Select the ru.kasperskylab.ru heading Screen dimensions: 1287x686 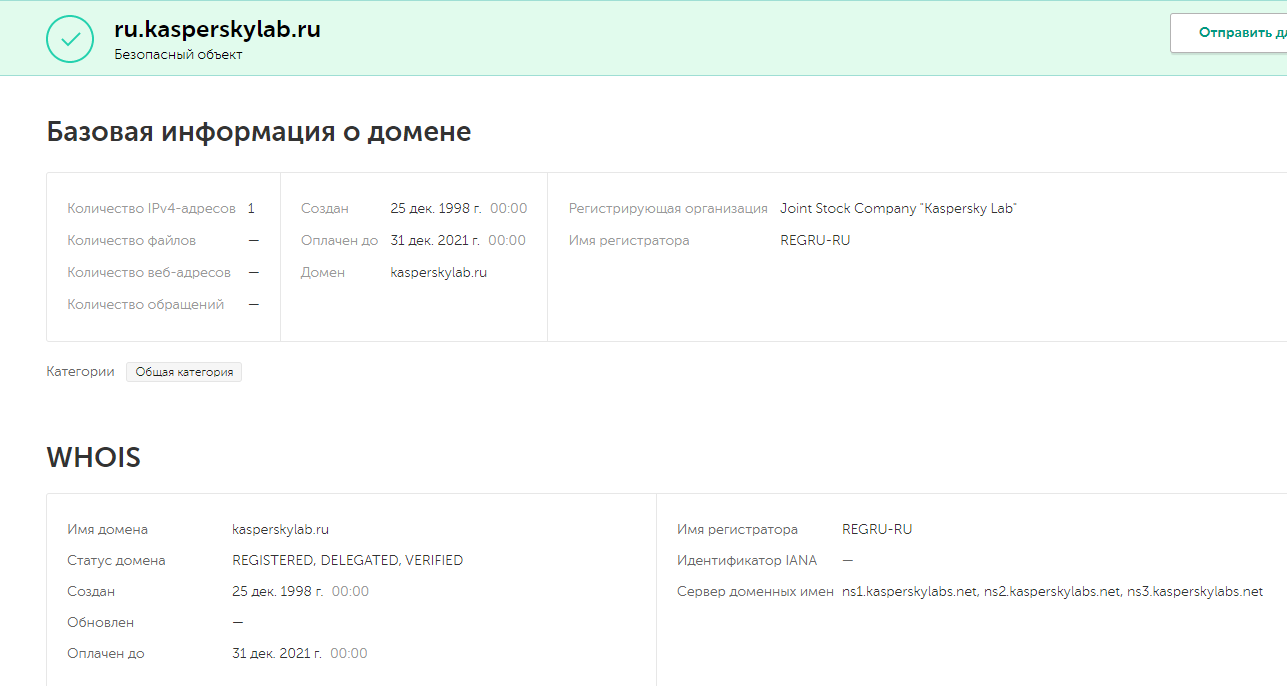(x=217, y=29)
